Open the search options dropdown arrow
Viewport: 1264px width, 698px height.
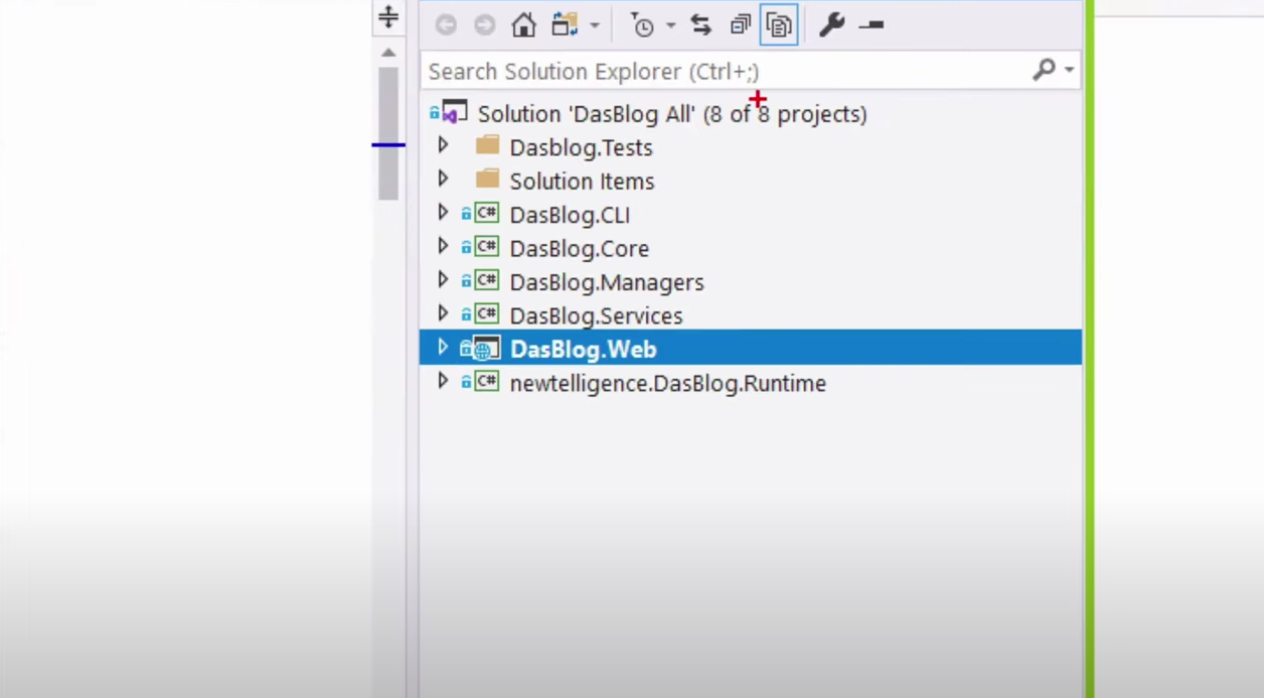point(1069,70)
